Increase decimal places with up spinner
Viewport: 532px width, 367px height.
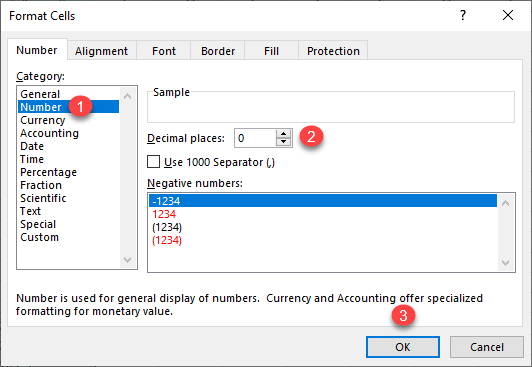tap(283, 134)
